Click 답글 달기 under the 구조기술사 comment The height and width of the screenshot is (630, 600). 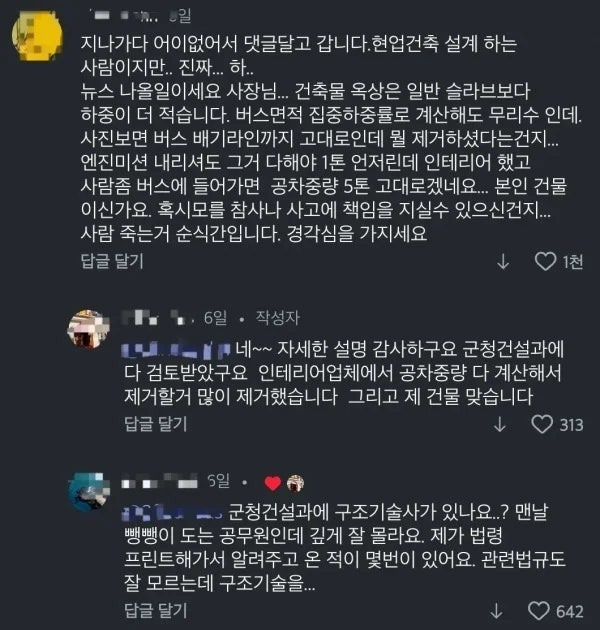[x=156, y=611]
